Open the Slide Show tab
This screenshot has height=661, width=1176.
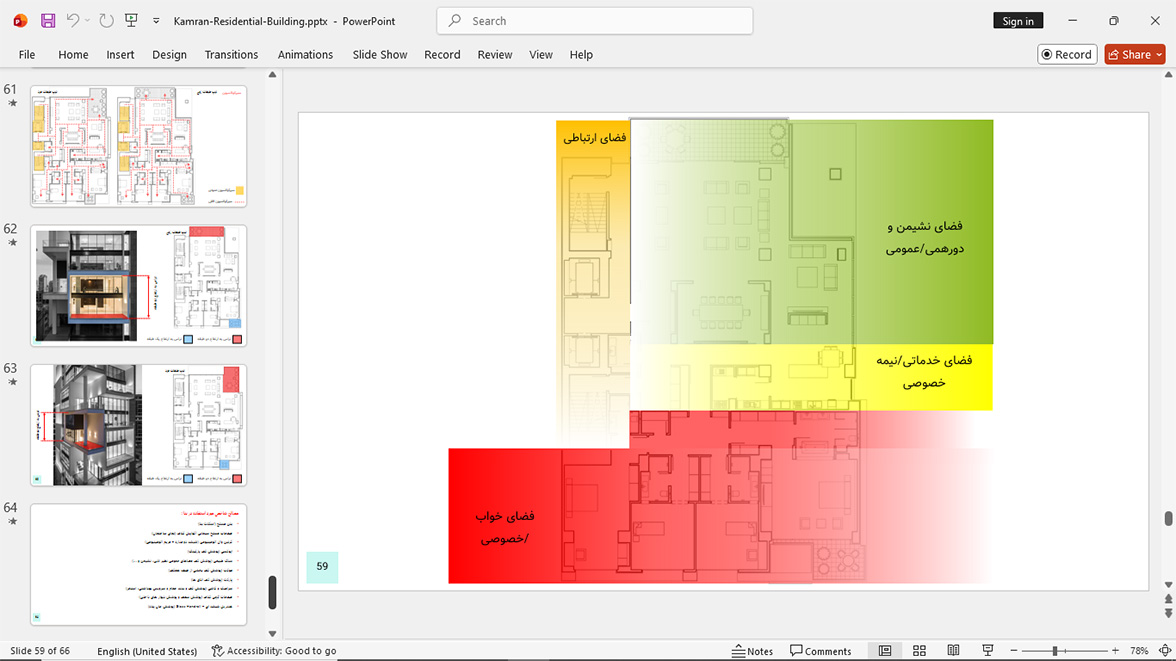click(380, 55)
